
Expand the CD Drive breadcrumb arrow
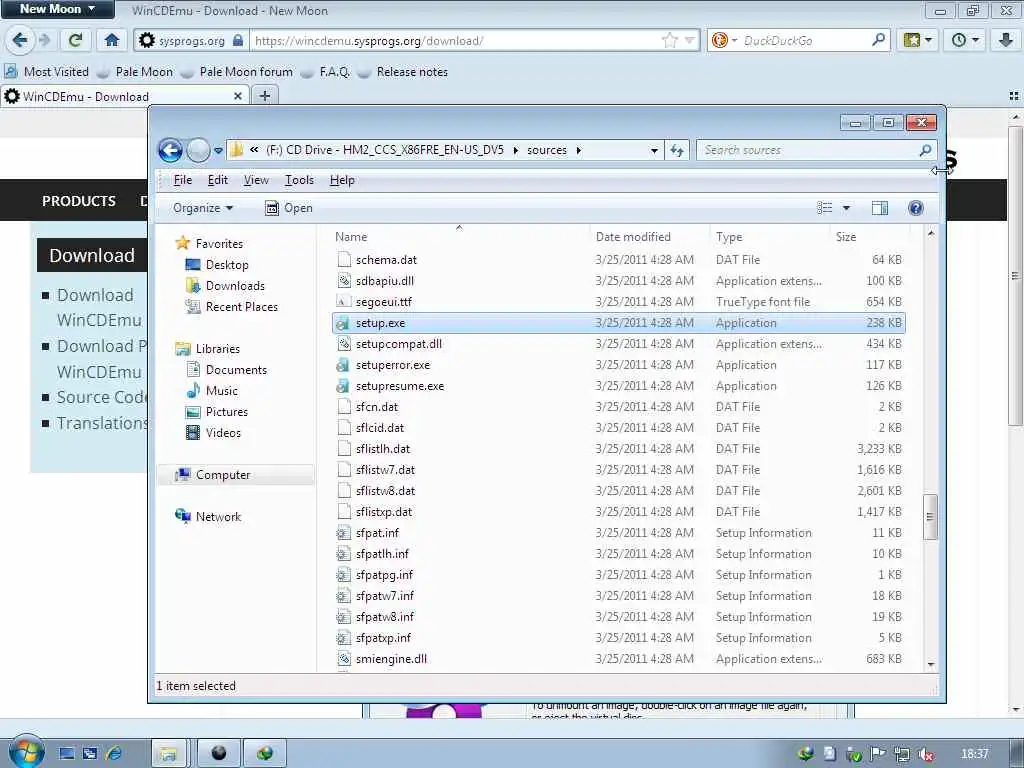(515, 150)
